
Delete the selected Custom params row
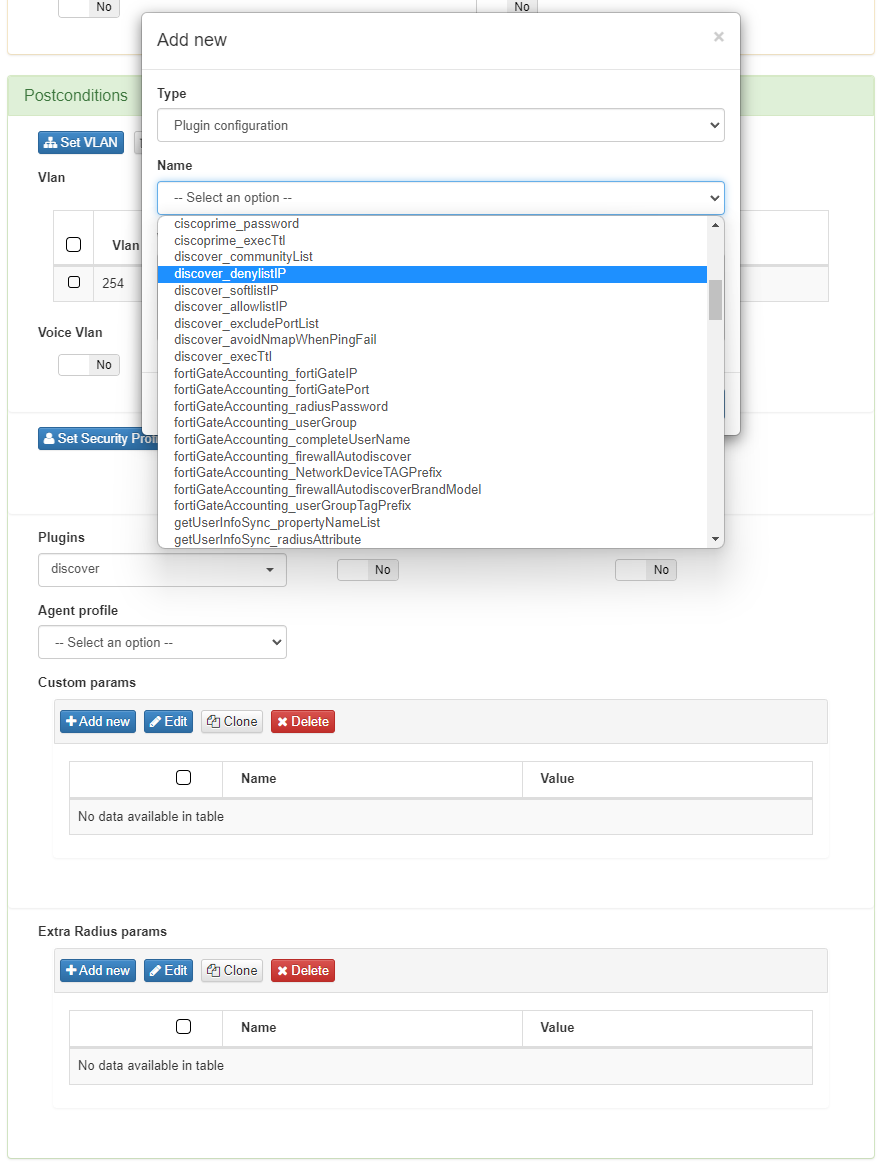click(302, 722)
